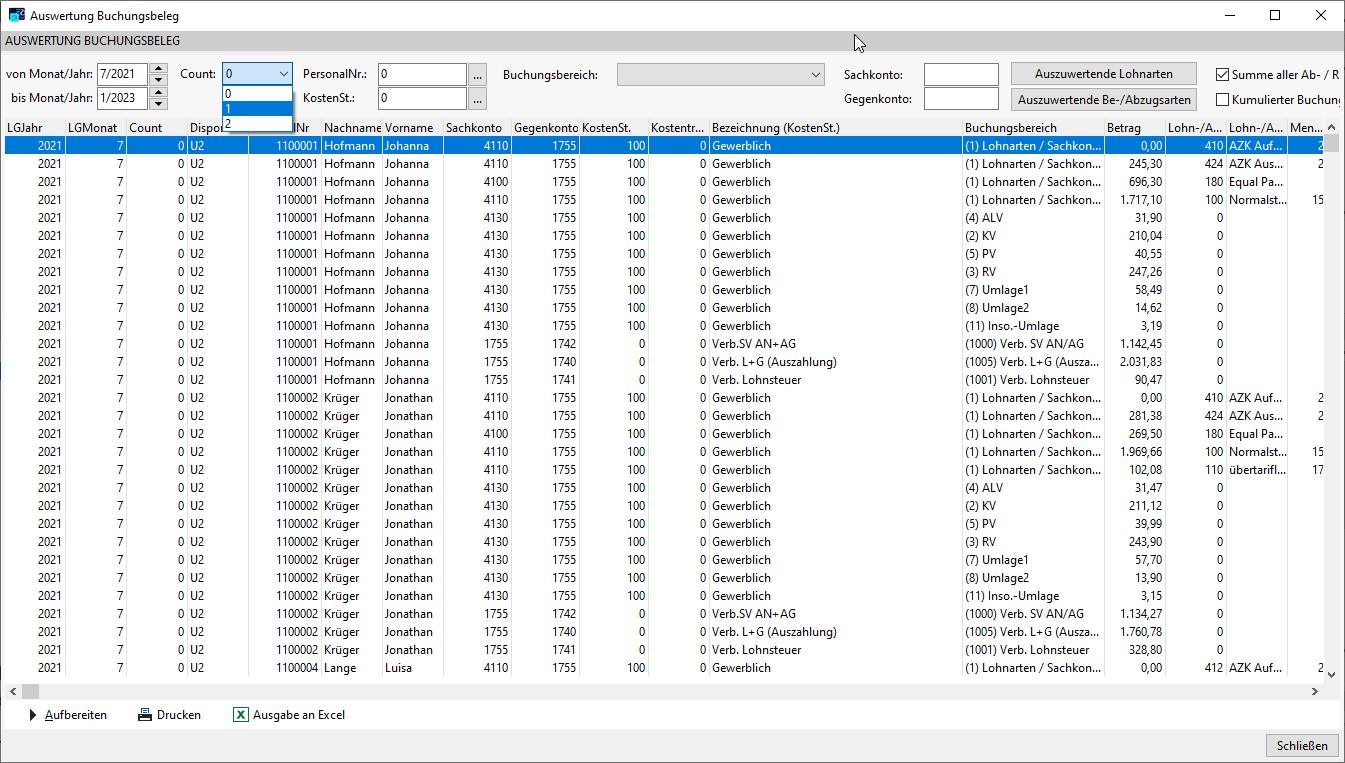
Task: Maximize the Auswertung Buchungsbeleg window
Action: 1275,15
